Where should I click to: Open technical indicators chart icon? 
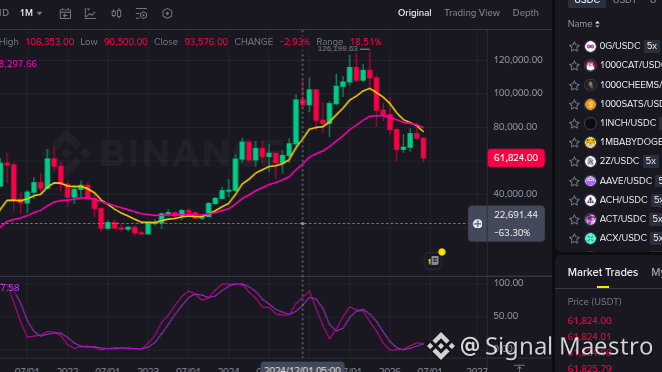90,14
